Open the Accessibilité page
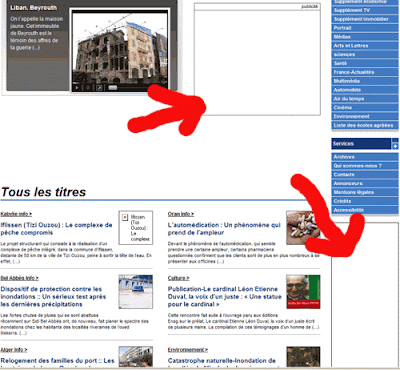 click(365, 210)
